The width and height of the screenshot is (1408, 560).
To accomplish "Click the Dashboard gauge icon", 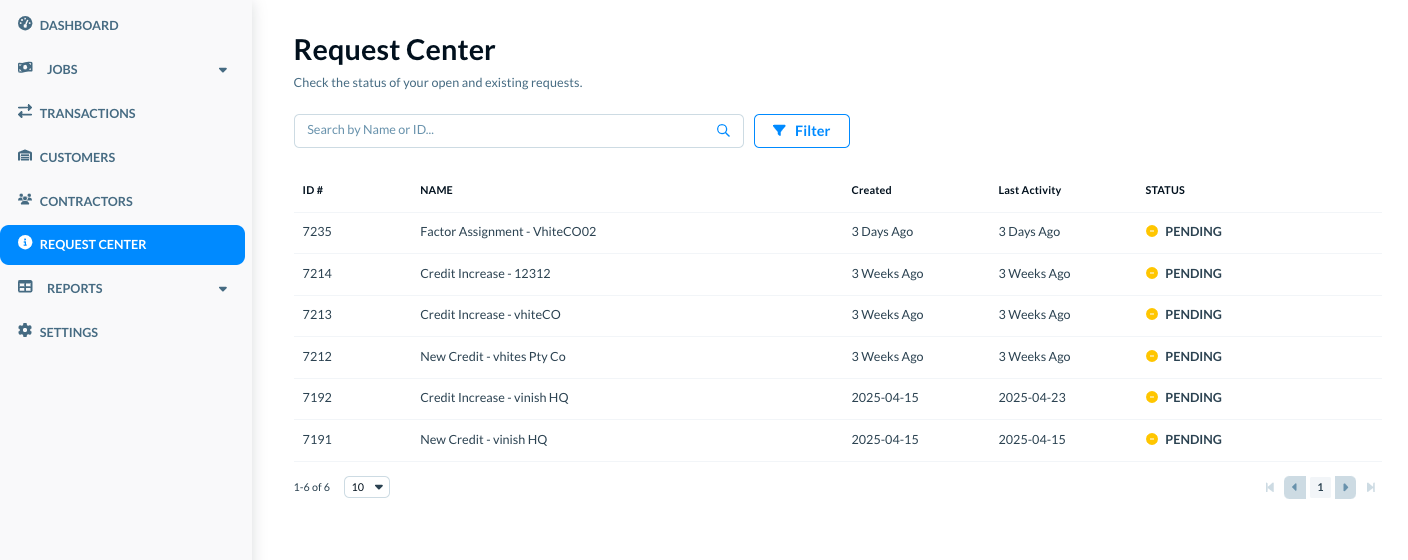I will click(25, 24).
